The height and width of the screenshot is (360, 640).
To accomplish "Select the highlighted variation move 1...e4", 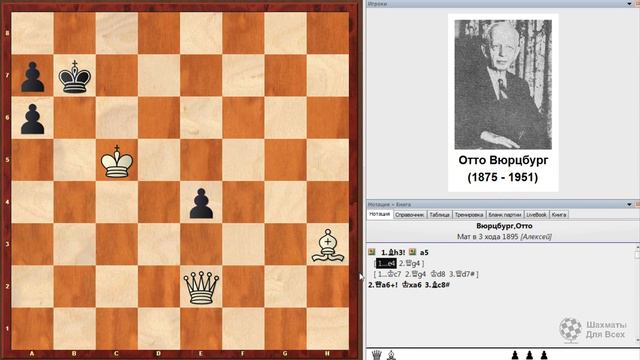I will [x=386, y=263].
